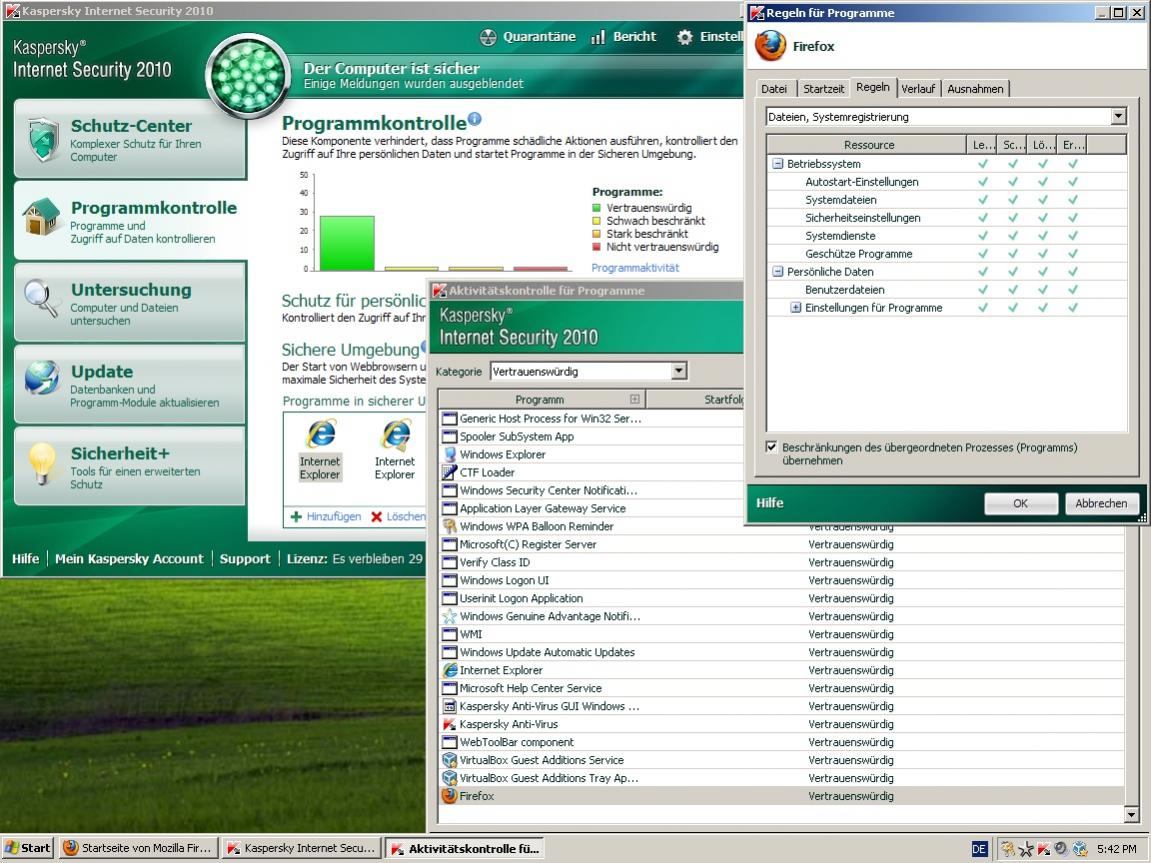1151x863 pixels.
Task: Switch to the Datei tab
Action: 774,89
